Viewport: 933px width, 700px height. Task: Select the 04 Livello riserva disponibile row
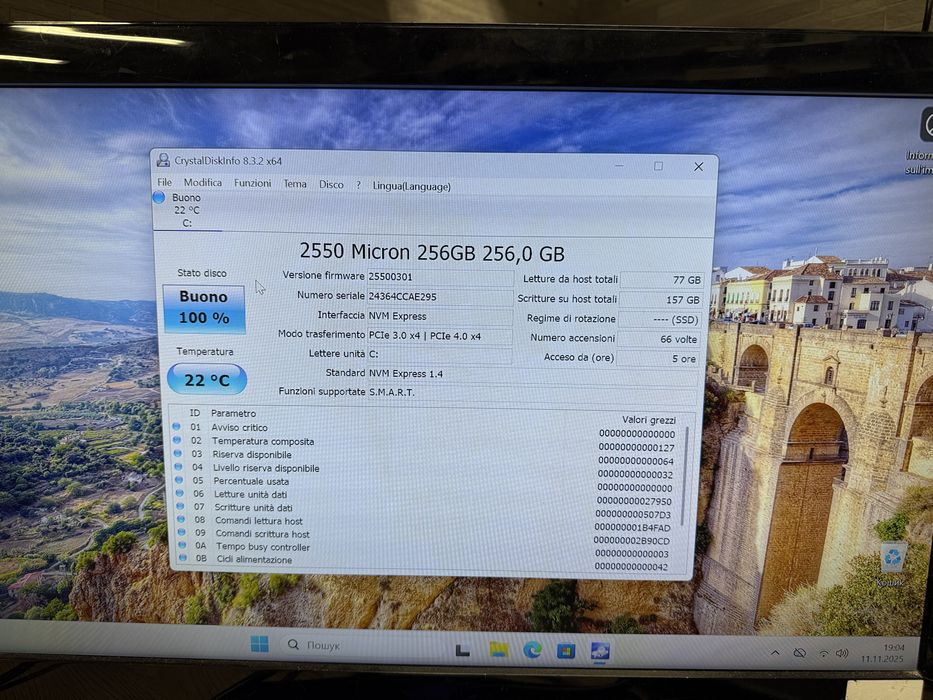(425, 470)
